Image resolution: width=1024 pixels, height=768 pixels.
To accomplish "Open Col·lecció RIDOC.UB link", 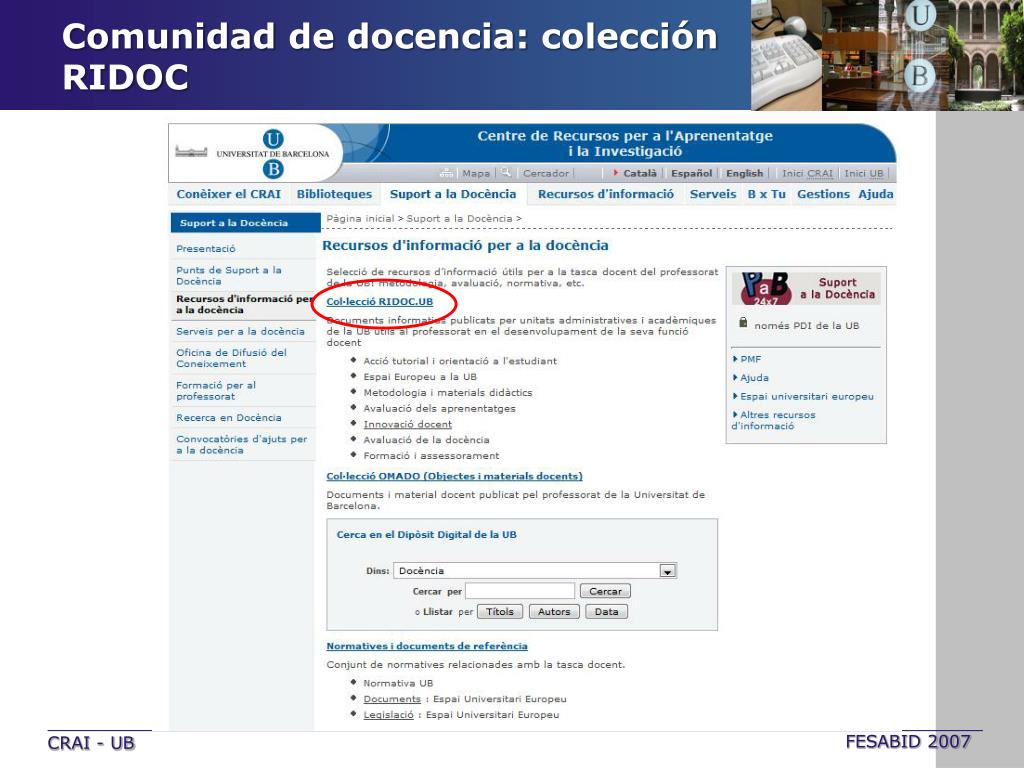I will click(x=379, y=302).
